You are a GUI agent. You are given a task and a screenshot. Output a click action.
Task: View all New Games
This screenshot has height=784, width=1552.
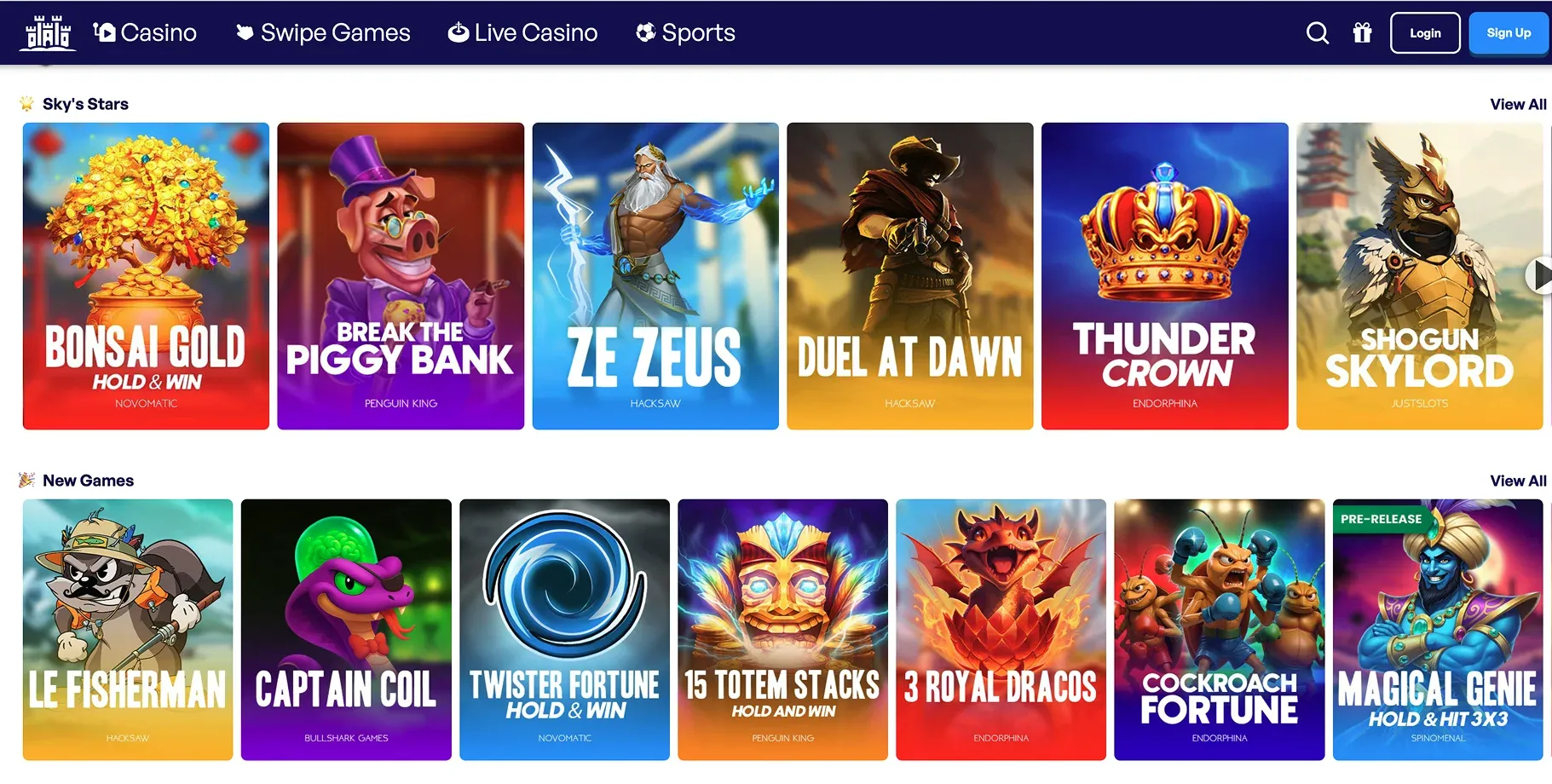[x=1518, y=481]
